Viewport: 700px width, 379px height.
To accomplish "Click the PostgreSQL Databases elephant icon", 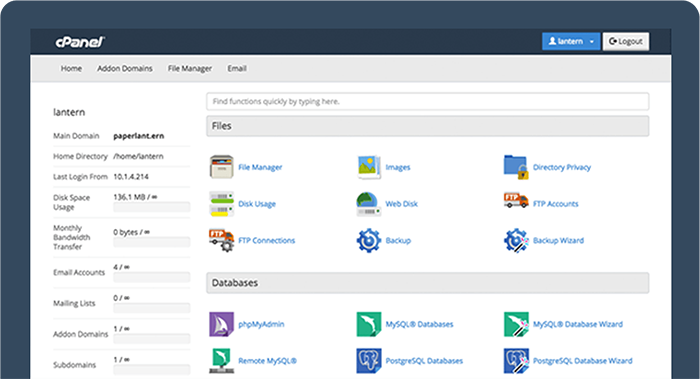I will click(369, 361).
